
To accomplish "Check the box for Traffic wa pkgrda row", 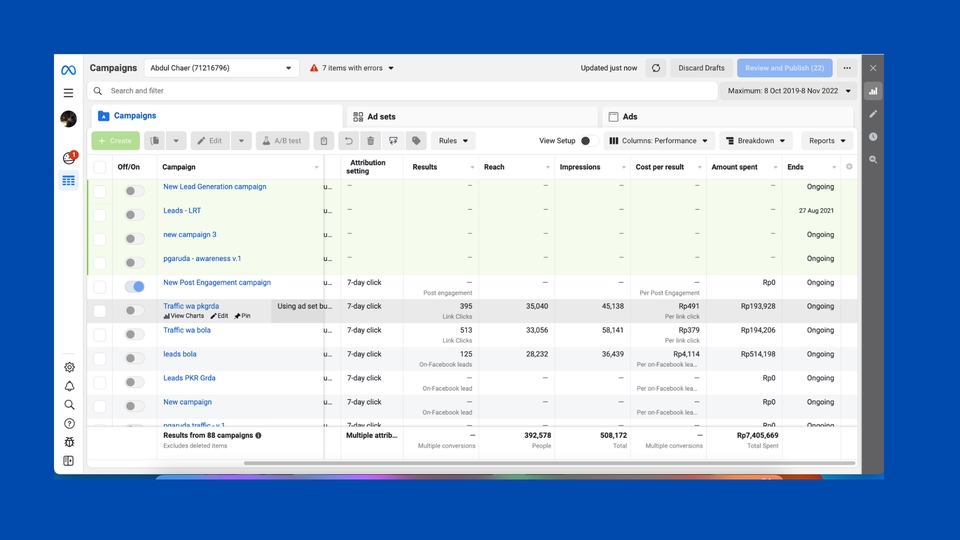I will [100, 311].
